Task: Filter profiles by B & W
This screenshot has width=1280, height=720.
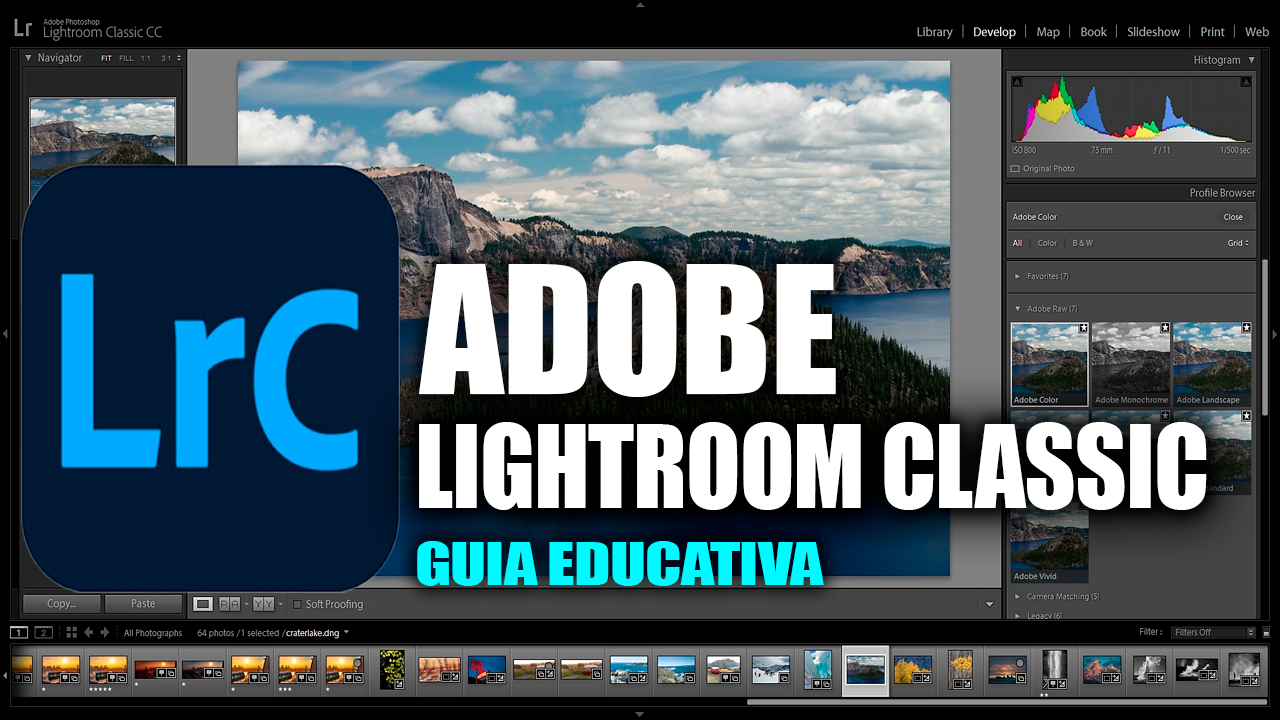Action: click(x=1083, y=243)
